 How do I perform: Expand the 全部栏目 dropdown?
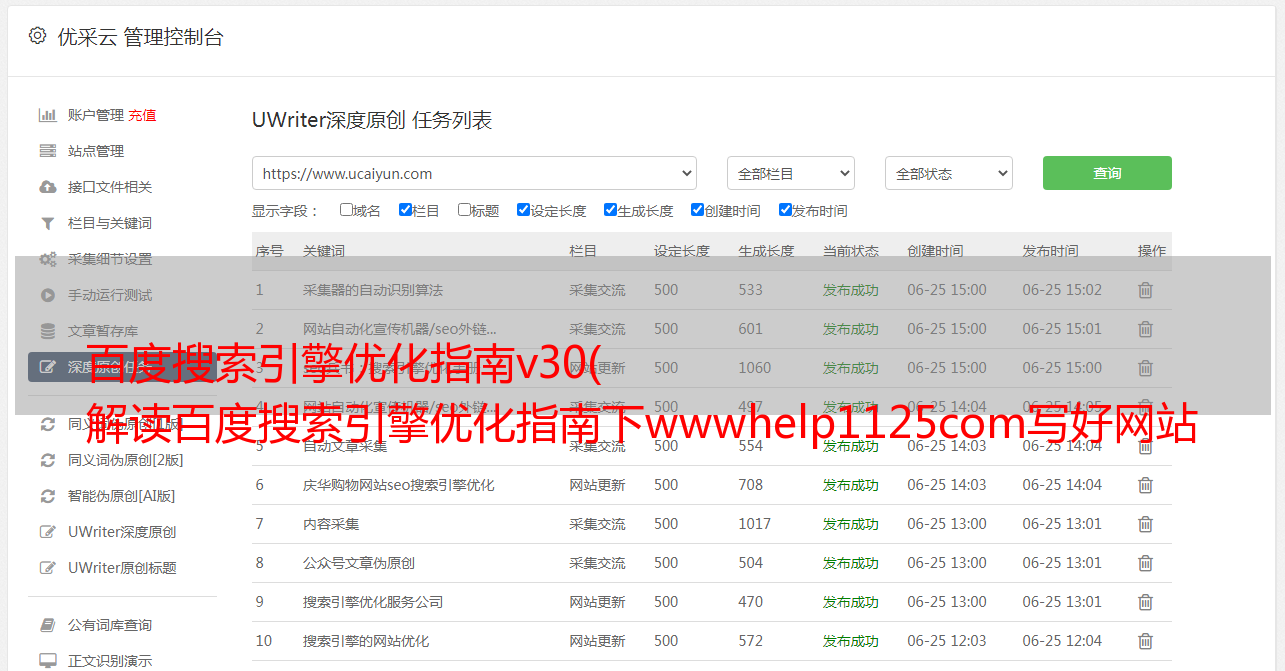pyautogui.click(x=790, y=173)
